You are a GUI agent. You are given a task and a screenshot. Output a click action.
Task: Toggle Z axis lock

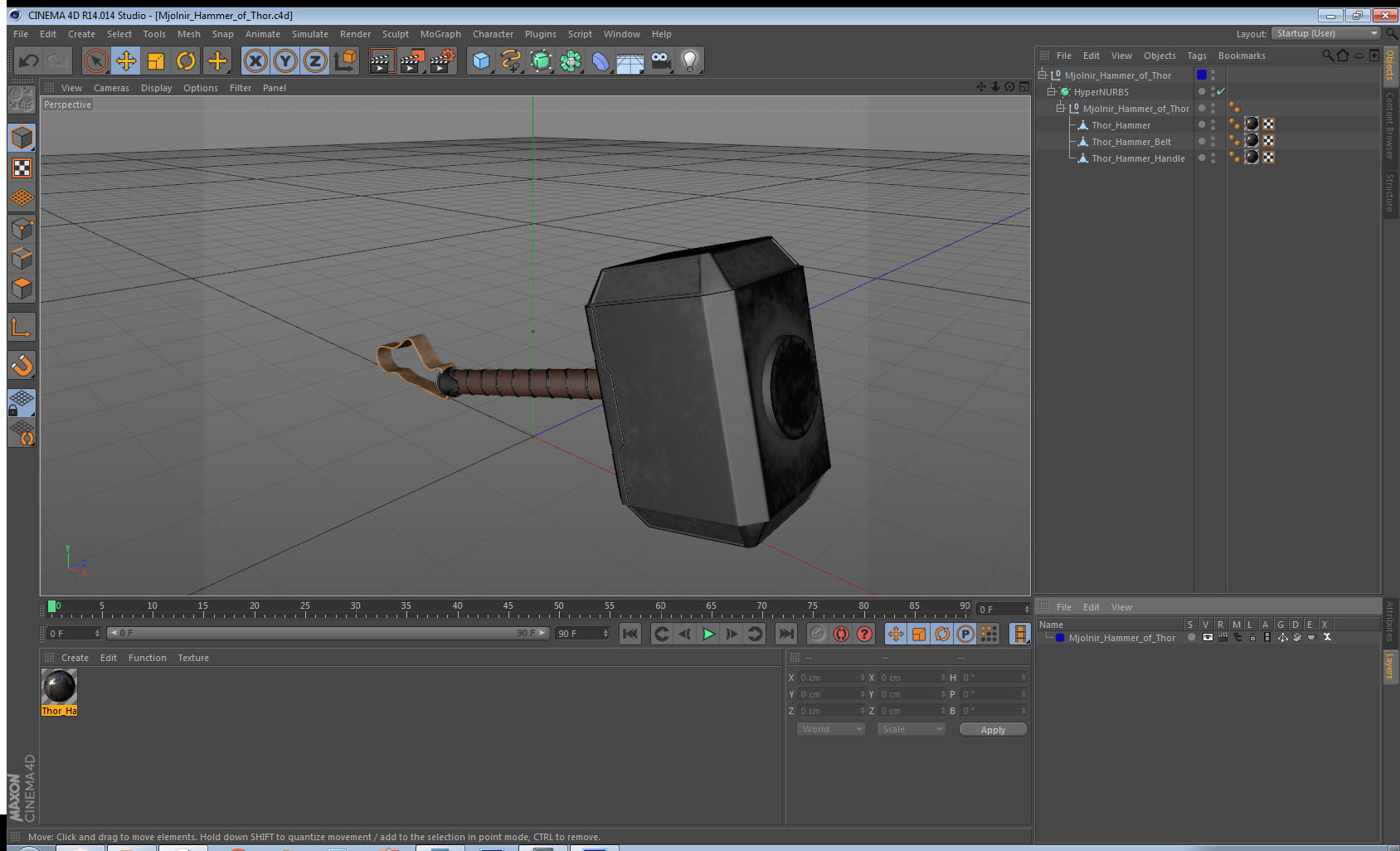315,61
